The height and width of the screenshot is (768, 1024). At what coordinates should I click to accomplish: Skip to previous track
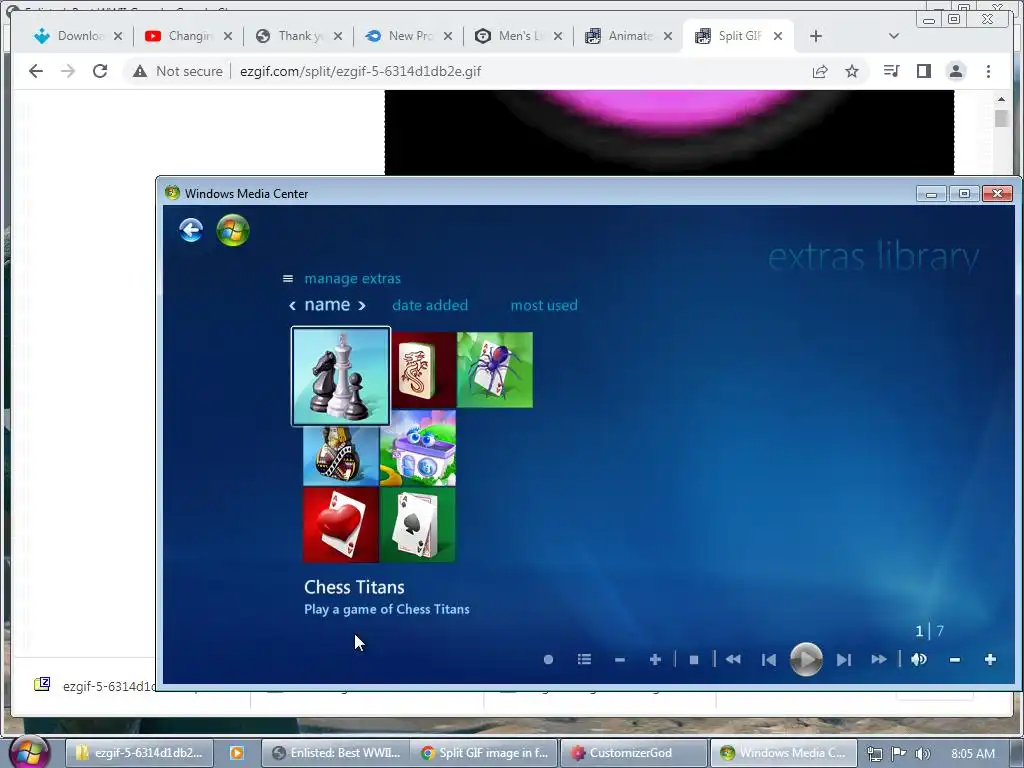pos(769,660)
